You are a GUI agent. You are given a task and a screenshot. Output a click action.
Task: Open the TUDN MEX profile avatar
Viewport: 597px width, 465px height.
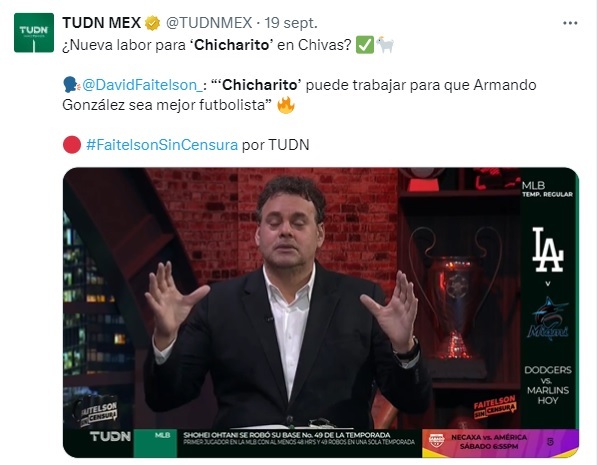[x=34, y=33]
